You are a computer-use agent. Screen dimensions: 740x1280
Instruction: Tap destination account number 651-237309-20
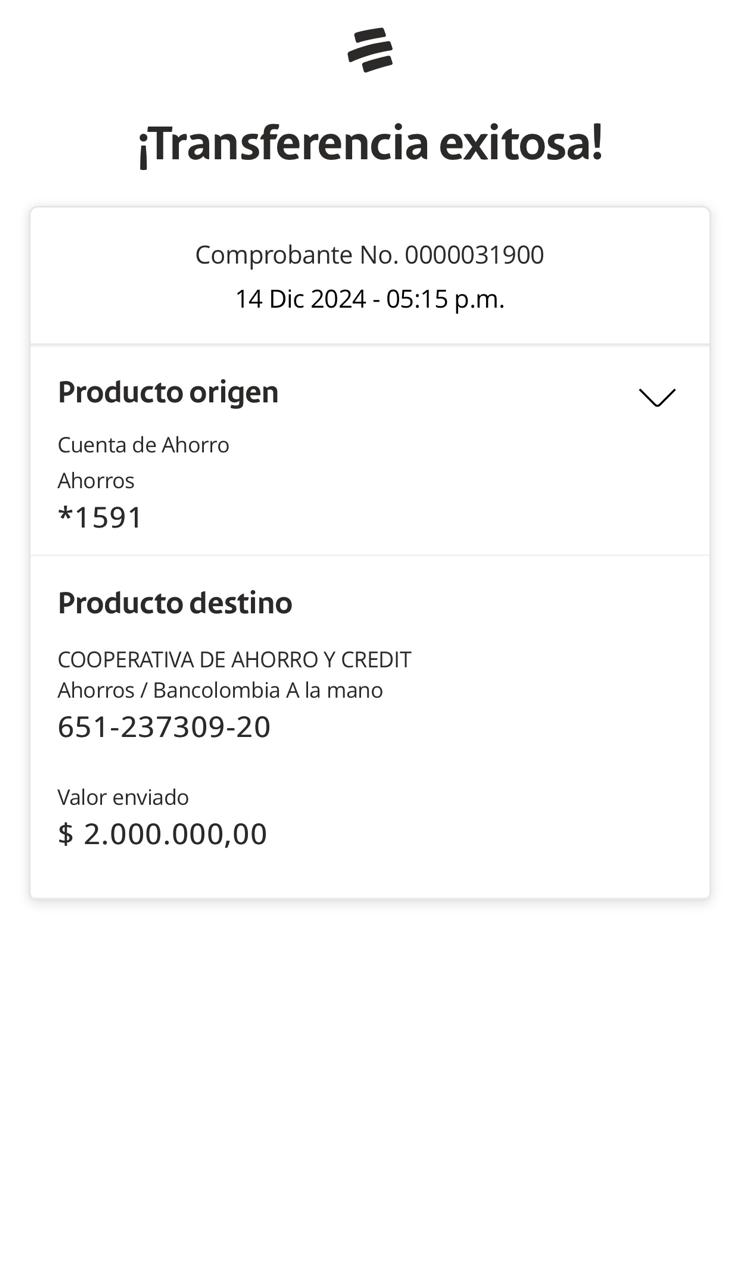click(164, 727)
